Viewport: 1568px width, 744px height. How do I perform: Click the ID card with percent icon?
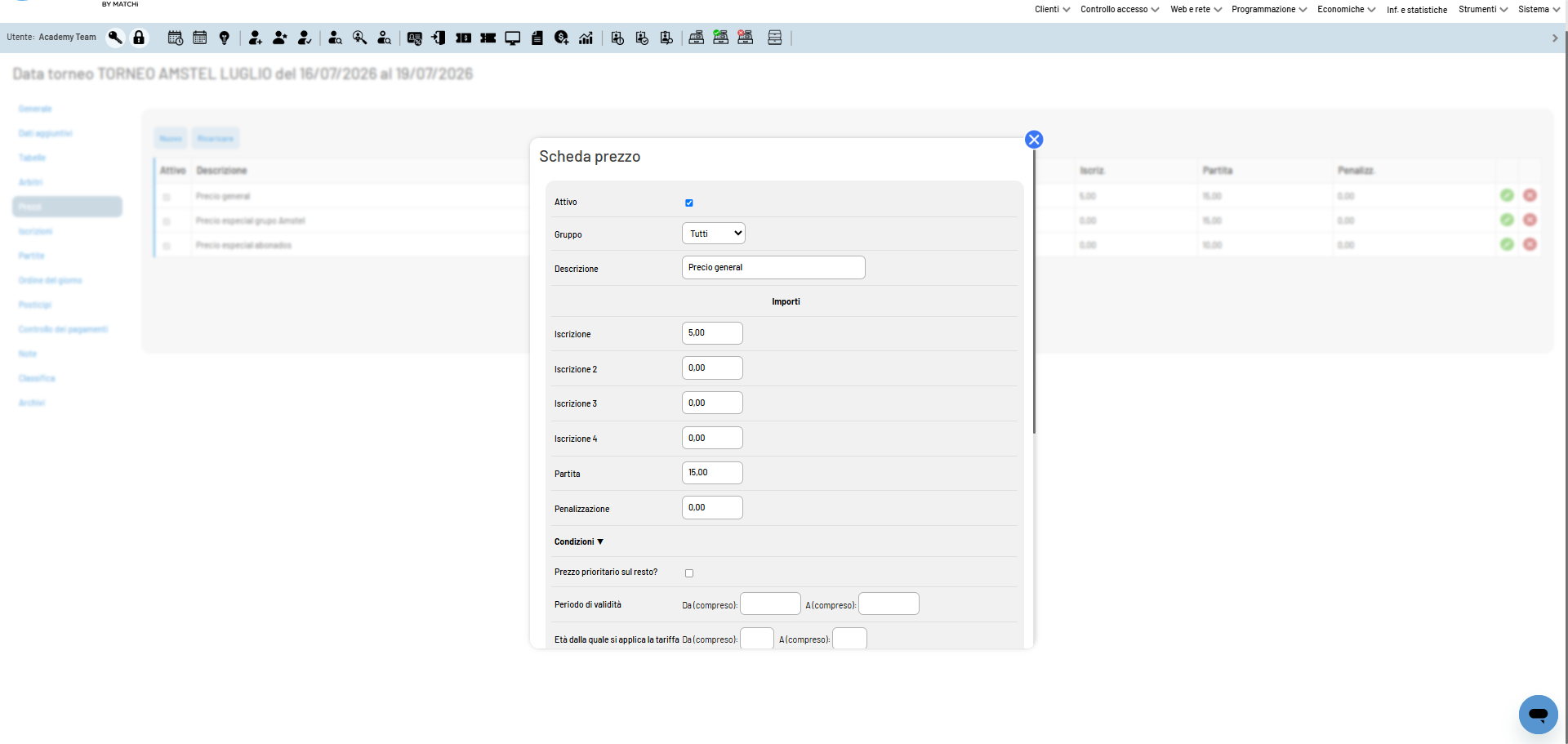415,38
